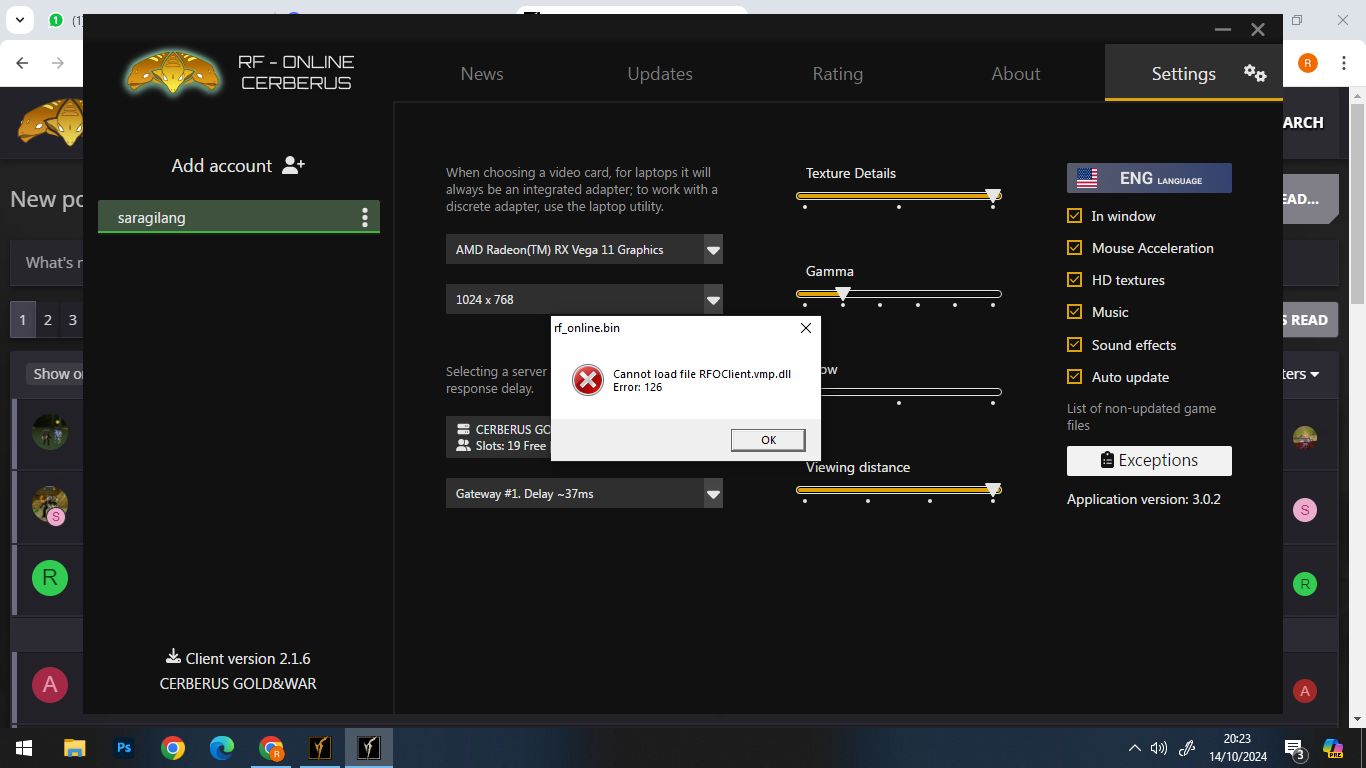1366x768 pixels.
Task: Open the three-dot menu for saragilang account
Action: 365,217
